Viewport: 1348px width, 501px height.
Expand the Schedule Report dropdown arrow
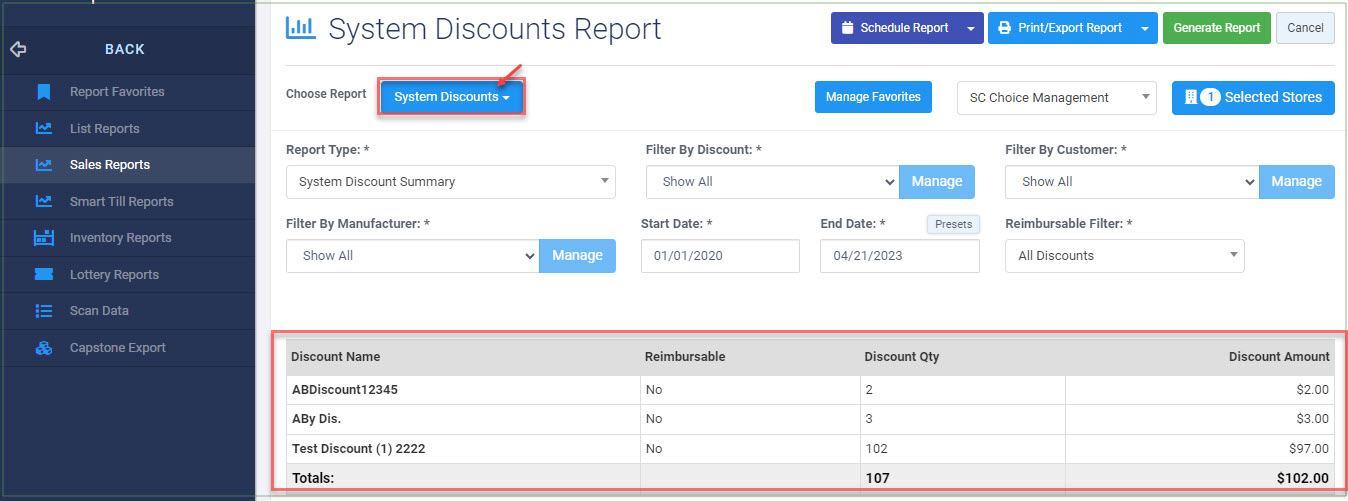[x=971, y=28]
